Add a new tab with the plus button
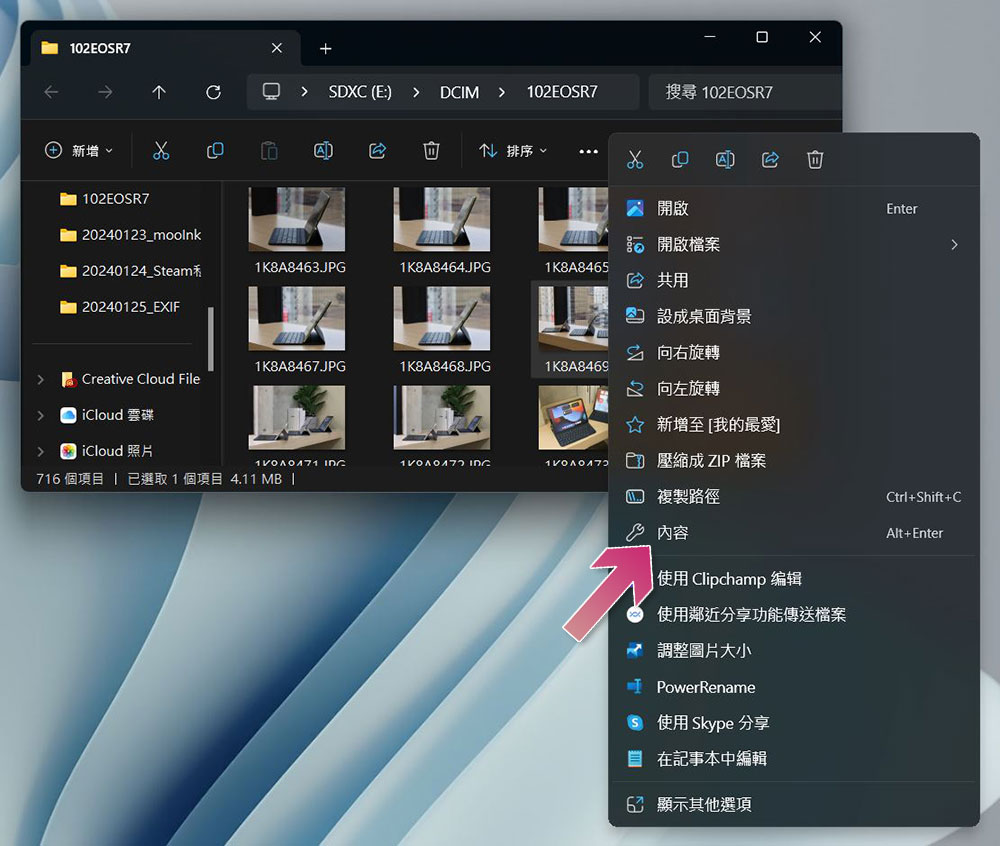Image resolution: width=1000 pixels, height=846 pixels. click(x=325, y=48)
